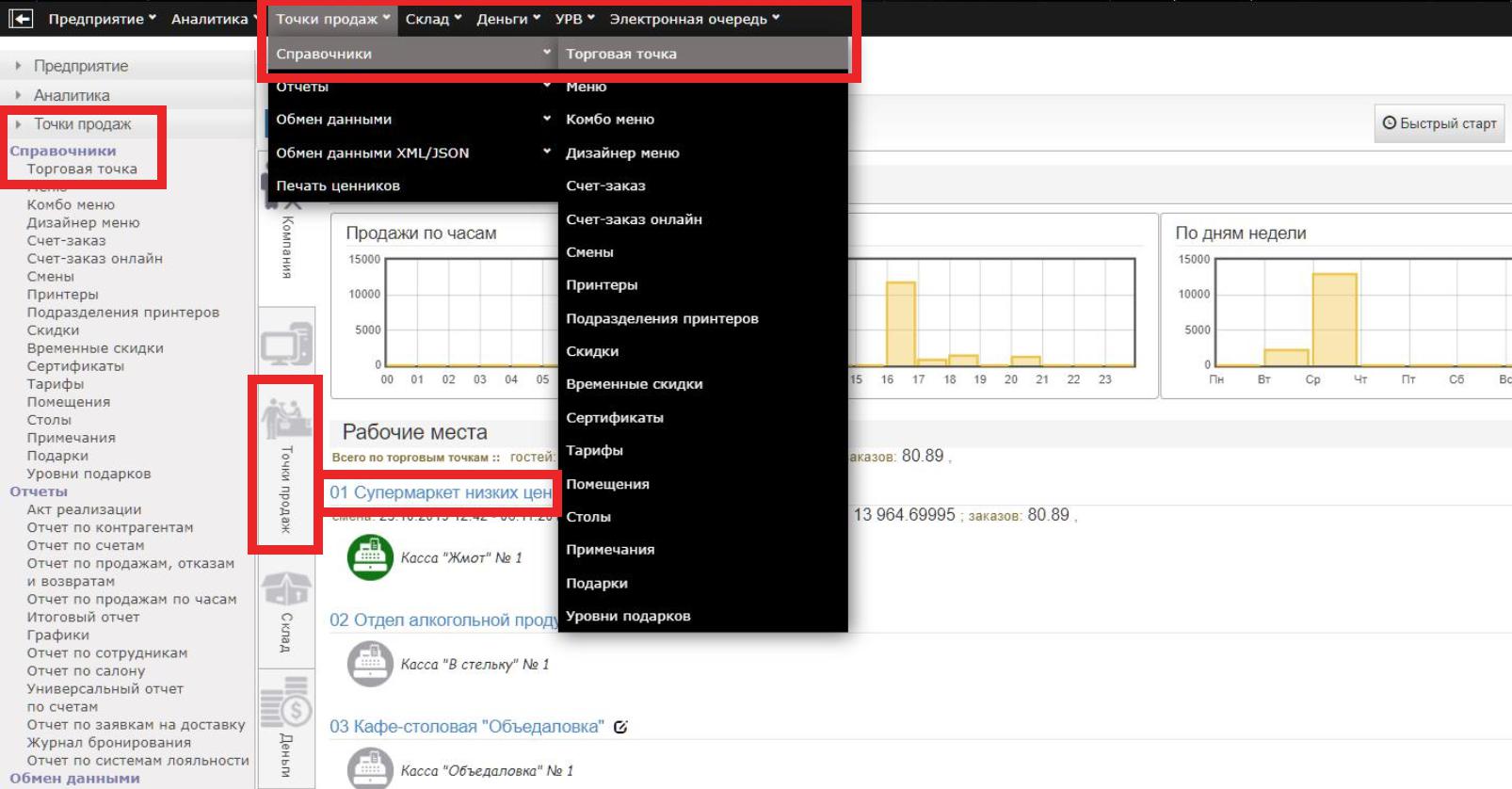Screen dimensions: 1512x789
Task: Open Итоговый отчет in the sidebar
Action: pyautogui.click(x=83, y=617)
